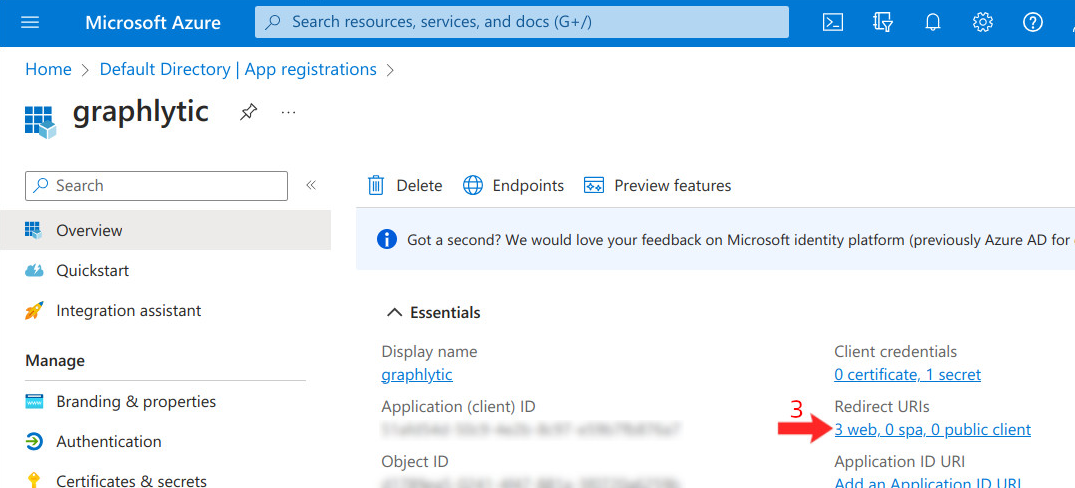Open the Directories and subscriptions filter icon
Viewport: 1075px width, 488px height.
pos(883,23)
